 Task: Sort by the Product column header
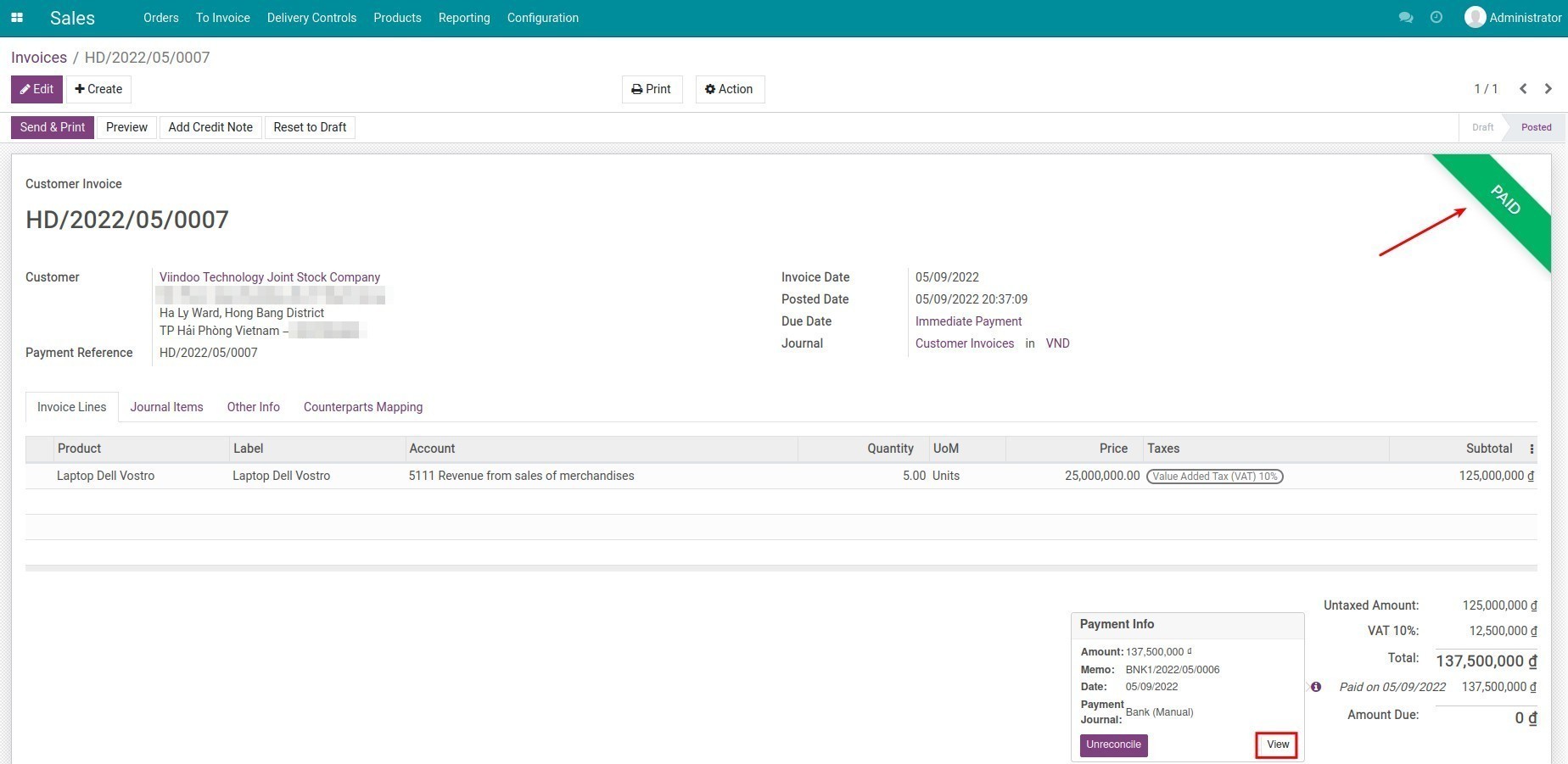point(141,449)
